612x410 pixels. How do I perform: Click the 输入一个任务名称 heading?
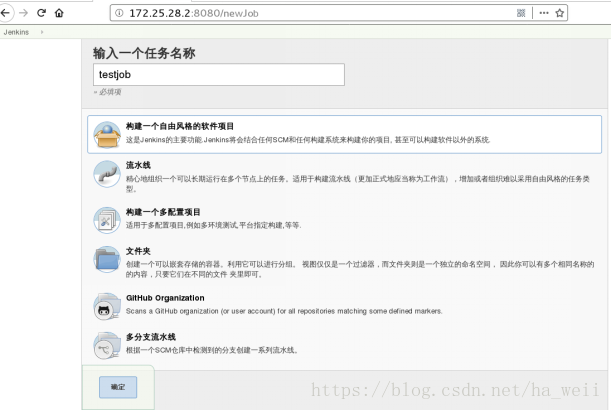tap(144, 53)
